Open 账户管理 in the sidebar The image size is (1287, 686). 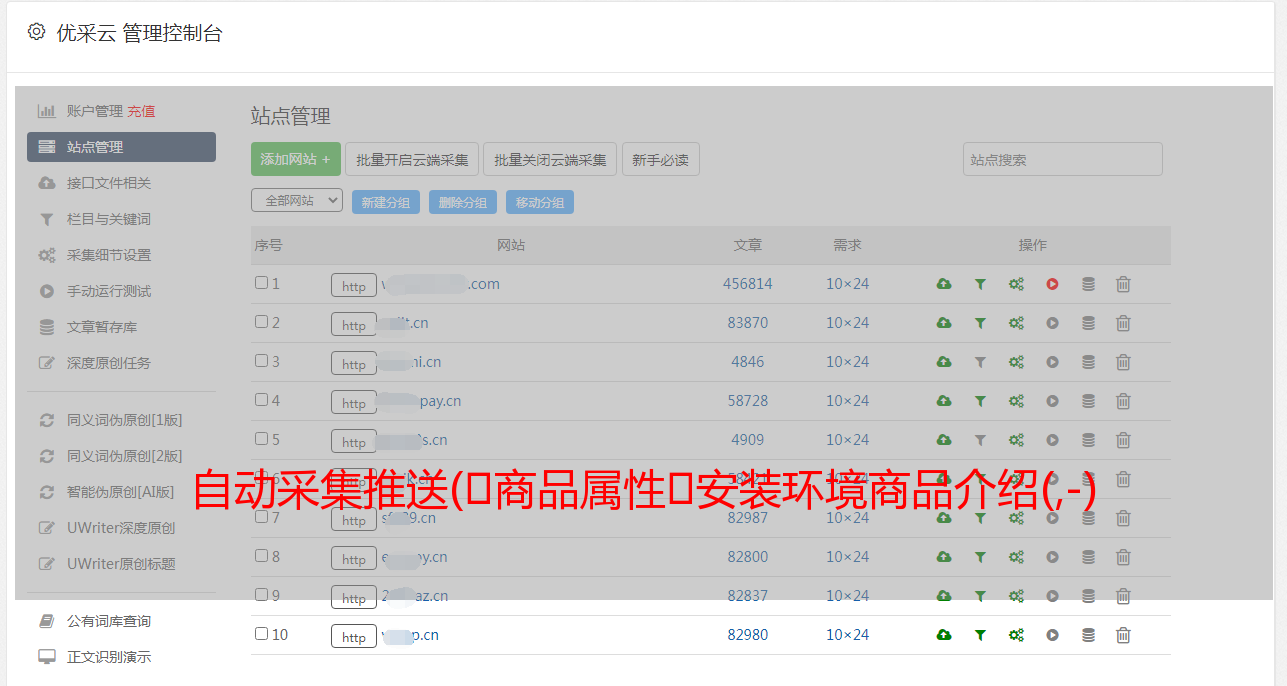pyautogui.click(x=95, y=111)
